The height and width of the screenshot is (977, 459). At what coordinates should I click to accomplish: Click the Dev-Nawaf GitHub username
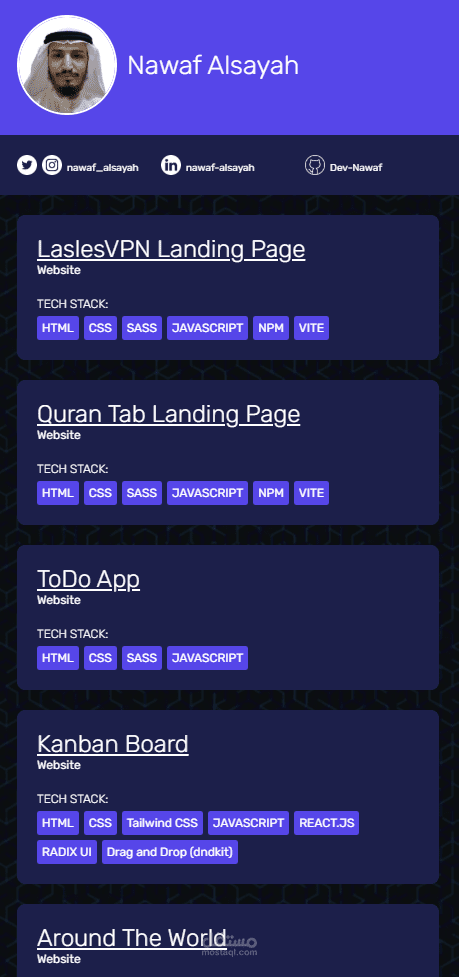click(x=356, y=168)
